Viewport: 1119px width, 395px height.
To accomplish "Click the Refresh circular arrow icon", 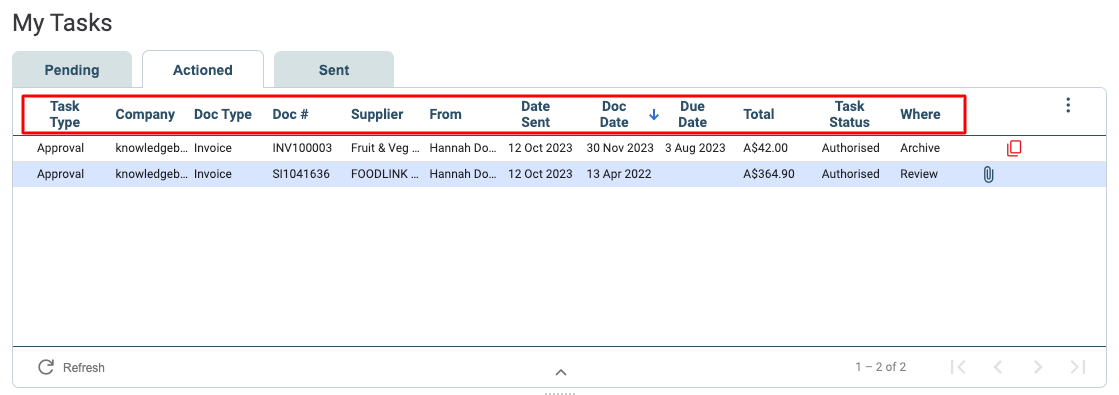I will (46, 367).
